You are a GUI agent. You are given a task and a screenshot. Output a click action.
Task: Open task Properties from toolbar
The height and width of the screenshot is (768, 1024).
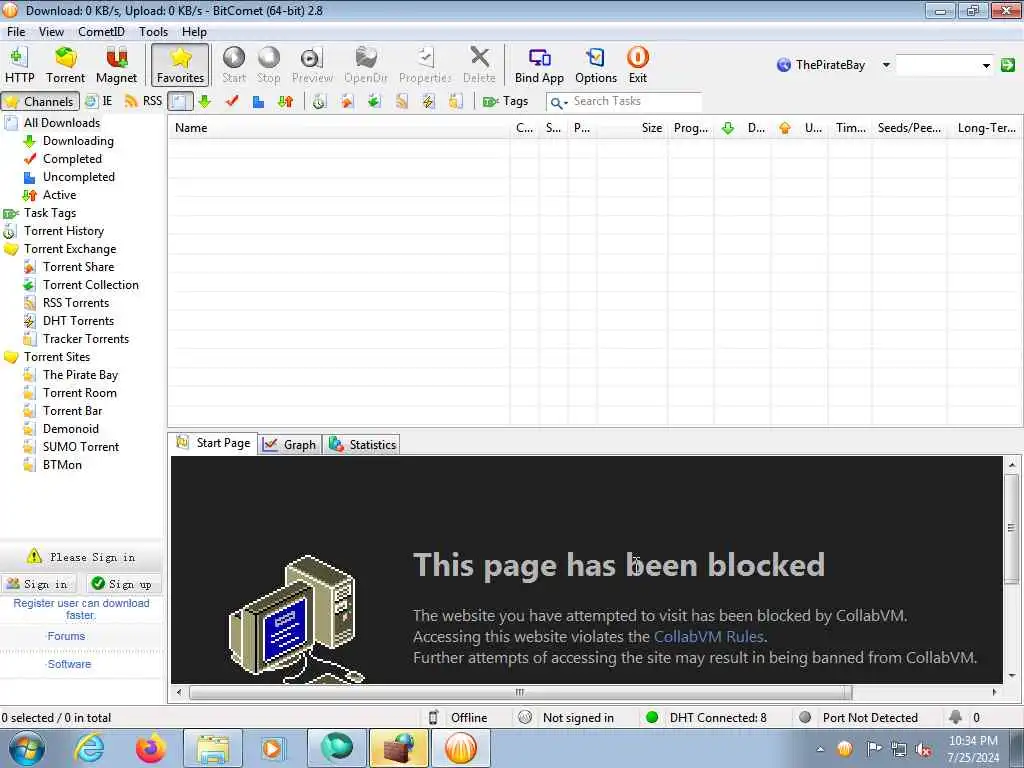point(425,65)
